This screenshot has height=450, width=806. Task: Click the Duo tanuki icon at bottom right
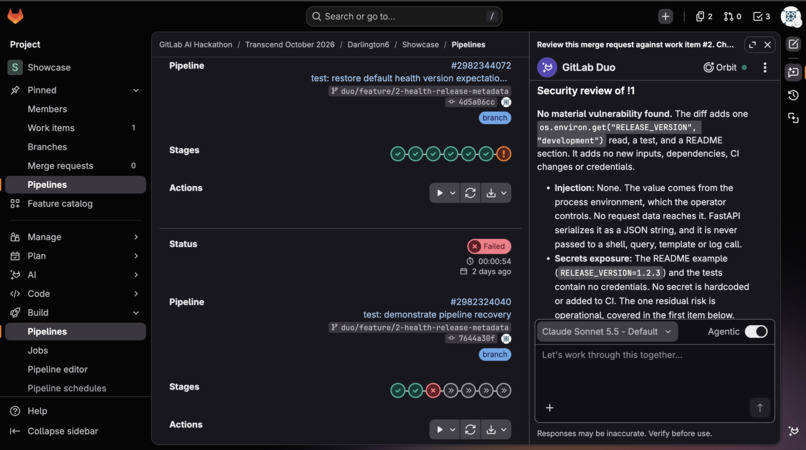tap(793, 431)
